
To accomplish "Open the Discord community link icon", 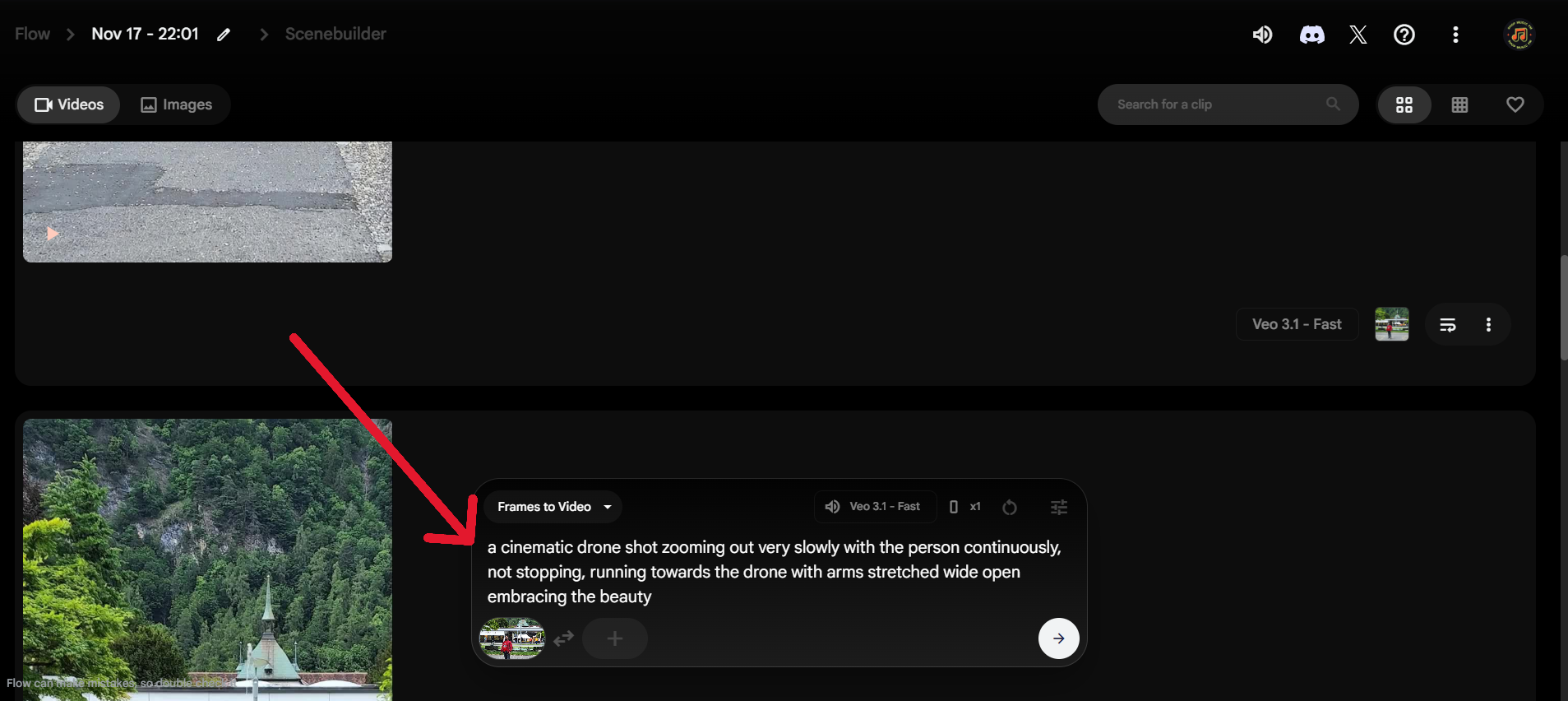I will click(x=1311, y=35).
